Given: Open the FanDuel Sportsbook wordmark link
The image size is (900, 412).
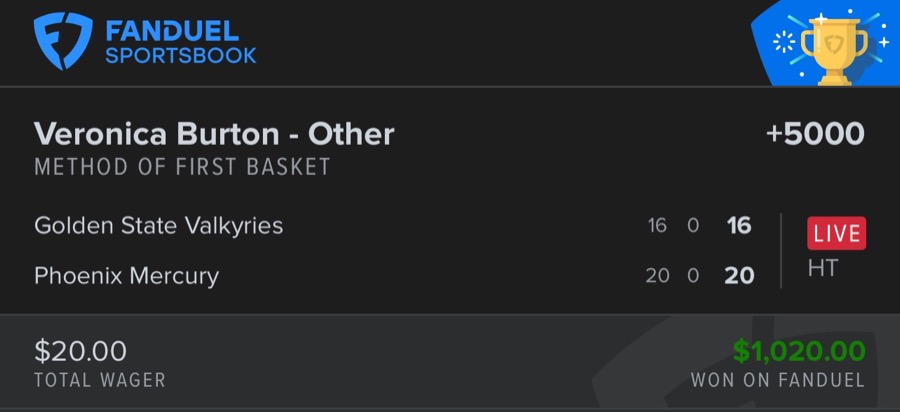Looking at the screenshot, I should click(181, 40).
